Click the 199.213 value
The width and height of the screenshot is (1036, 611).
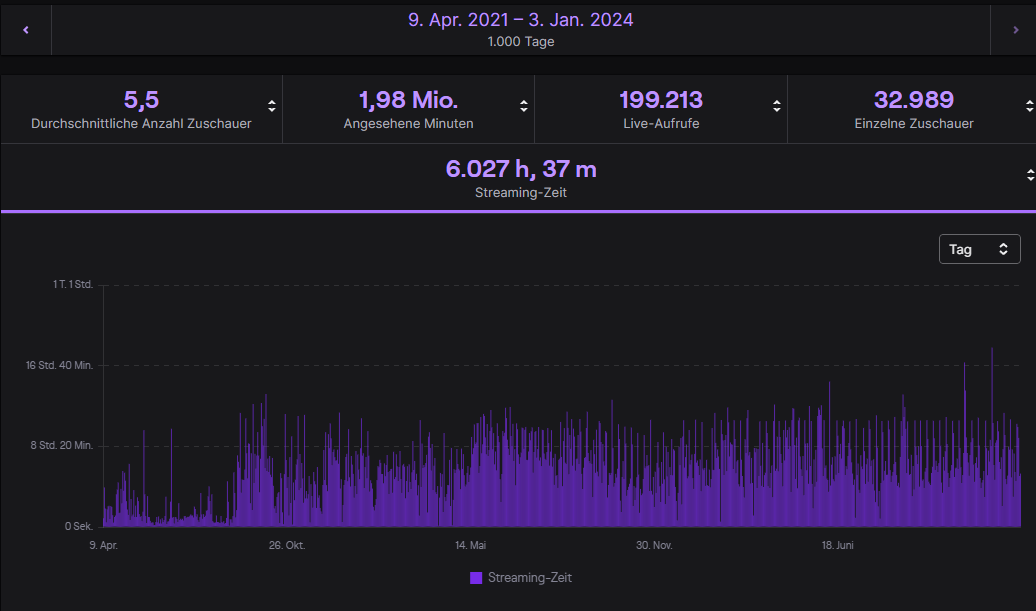(x=661, y=100)
